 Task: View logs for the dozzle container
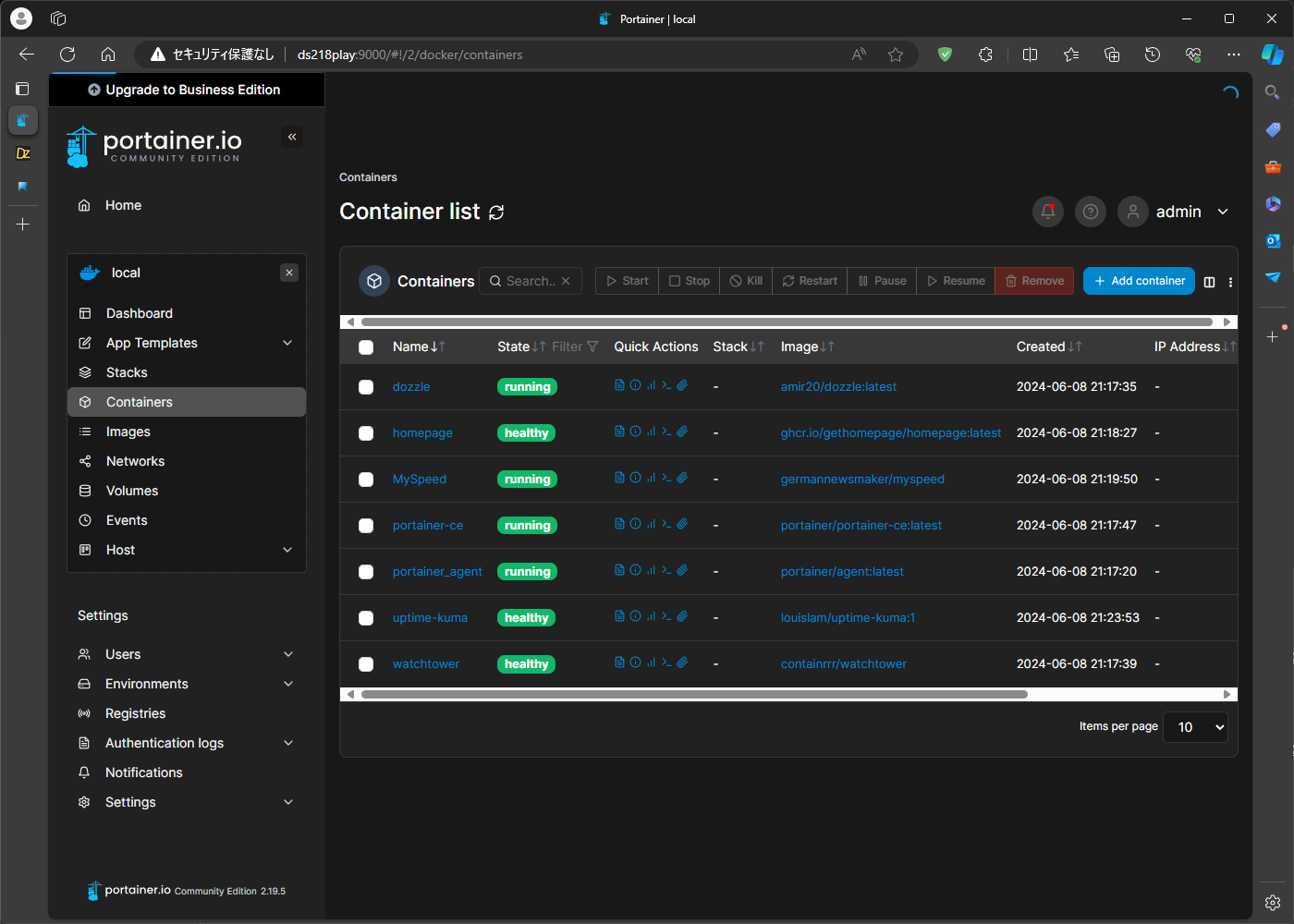619,384
